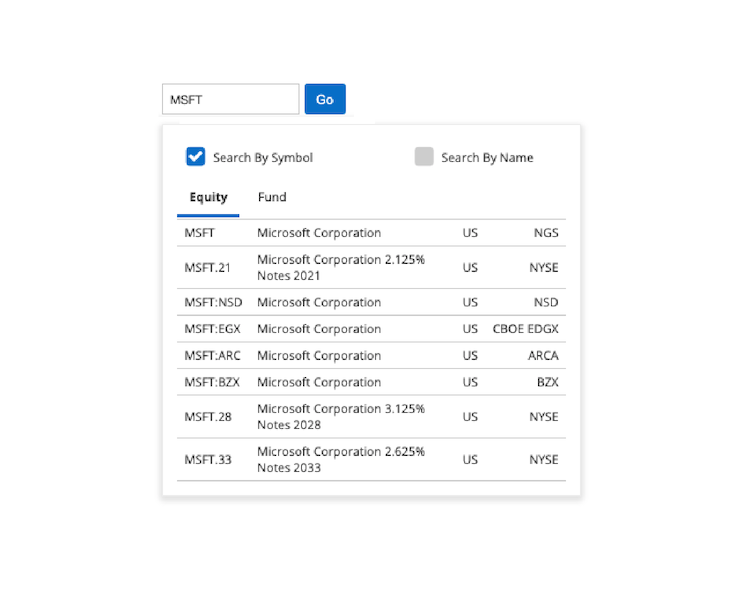
Task: Open Microsoft Corporation 3.125% Notes 2028
Action: tap(341, 417)
